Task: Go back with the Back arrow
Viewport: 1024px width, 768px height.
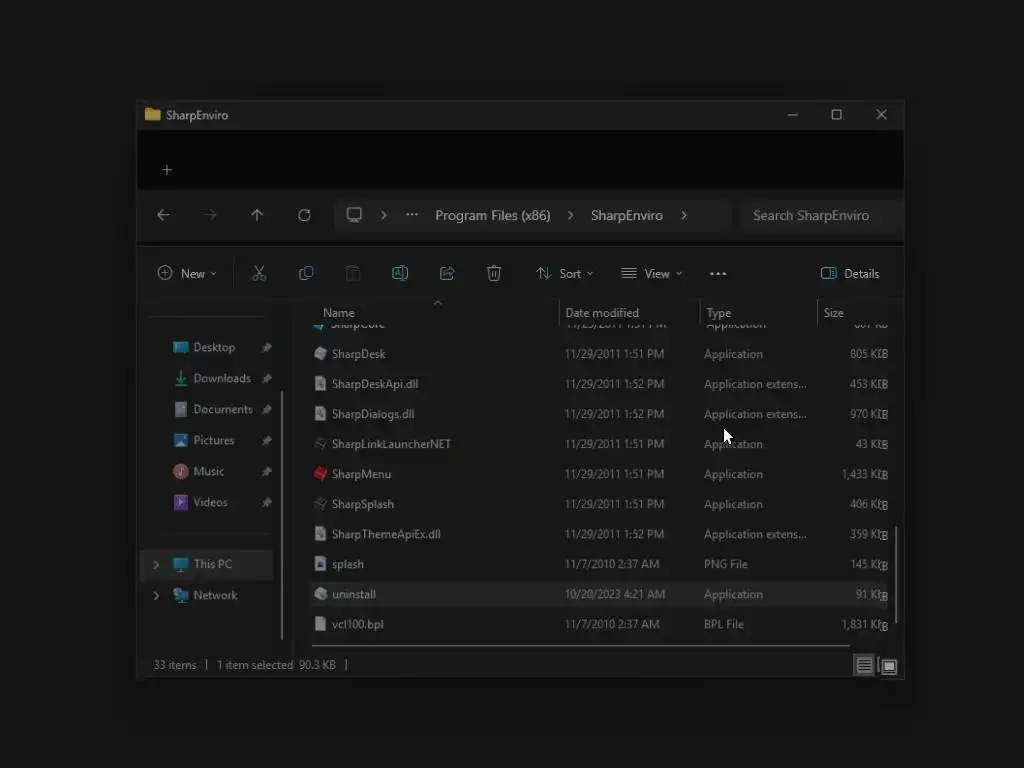Action: pyautogui.click(x=163, y=215)
